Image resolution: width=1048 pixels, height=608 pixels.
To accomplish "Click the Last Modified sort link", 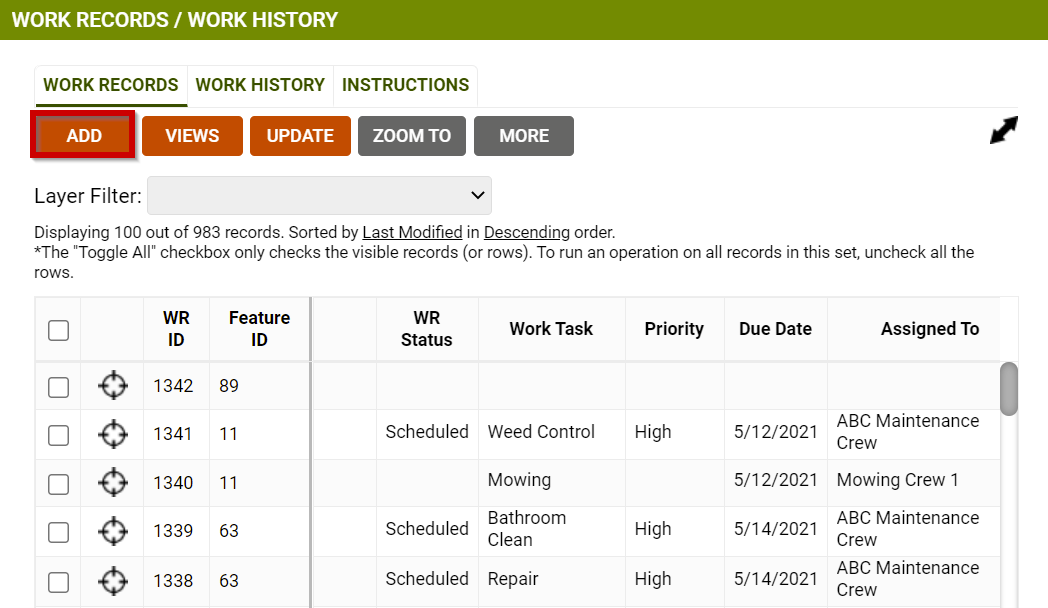I will point(412,232).
